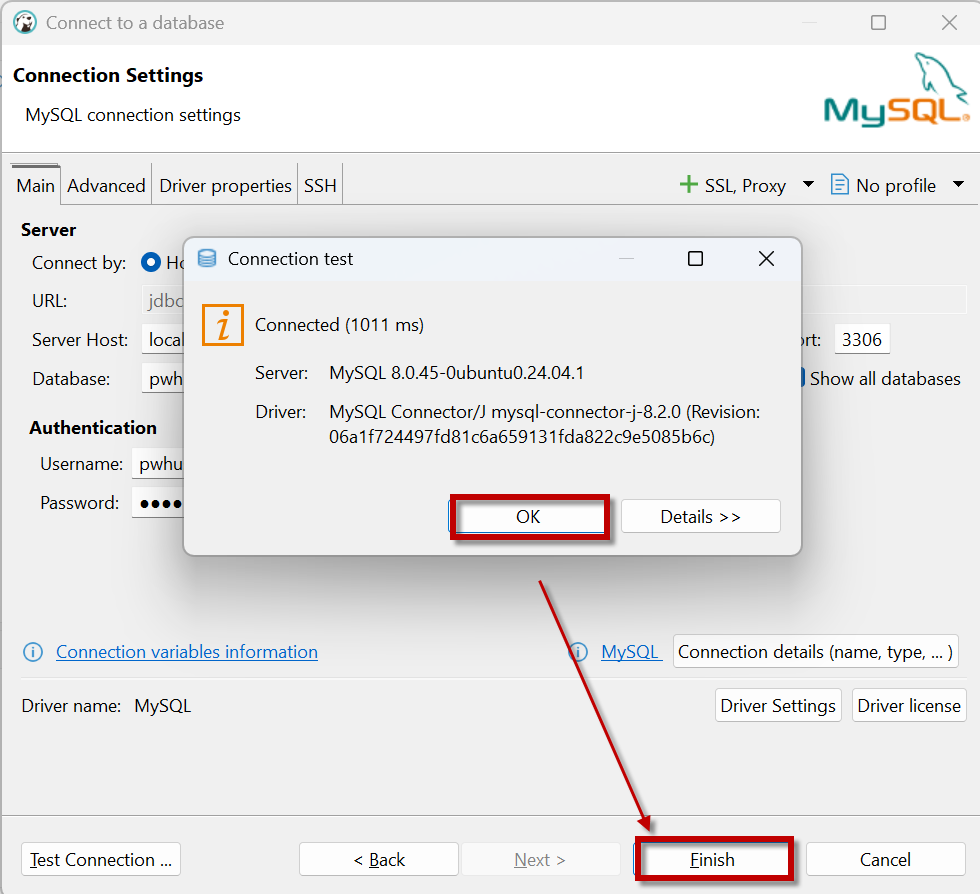Go to the SSH tab
The image size is (980, 894).
tap(320, 186)
